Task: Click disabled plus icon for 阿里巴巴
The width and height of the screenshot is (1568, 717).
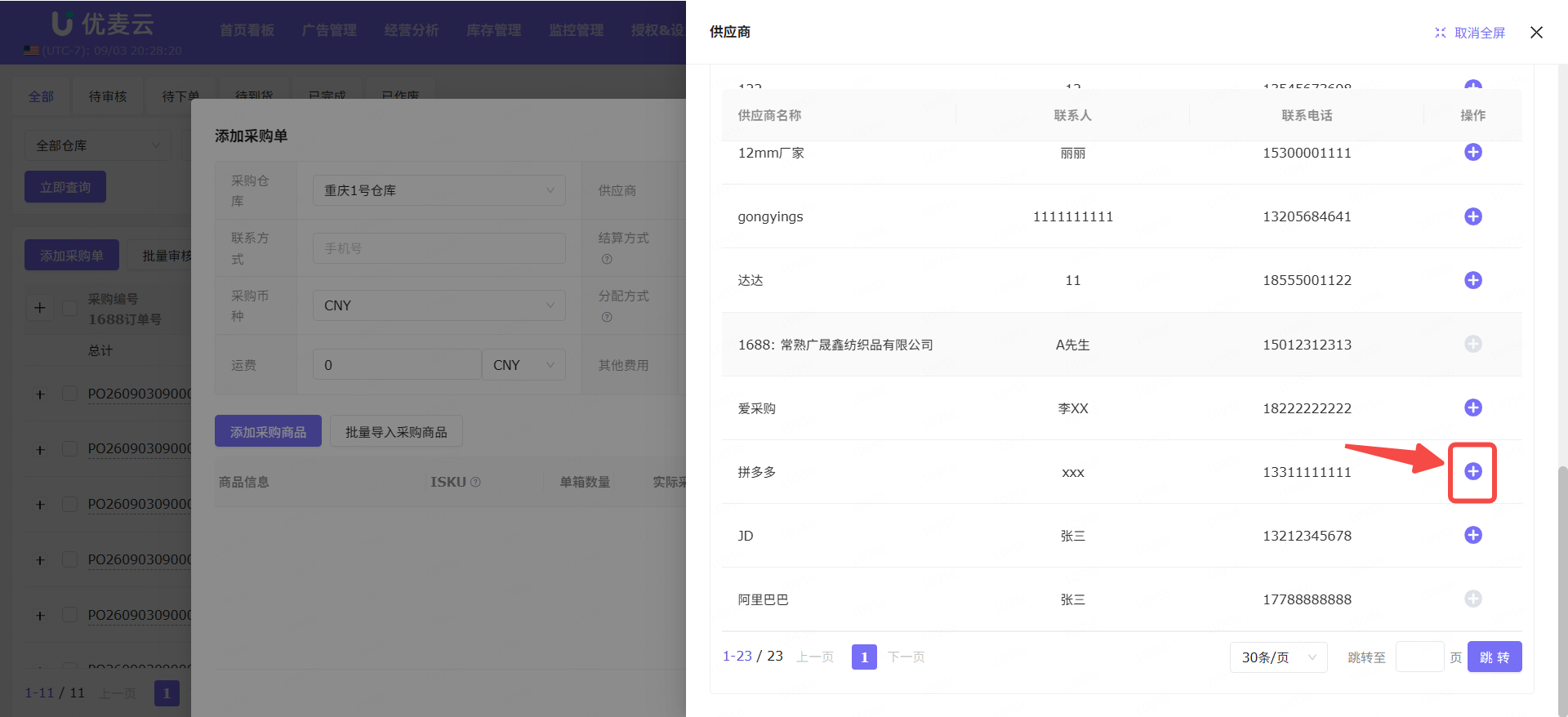Action: (1472, 599)
